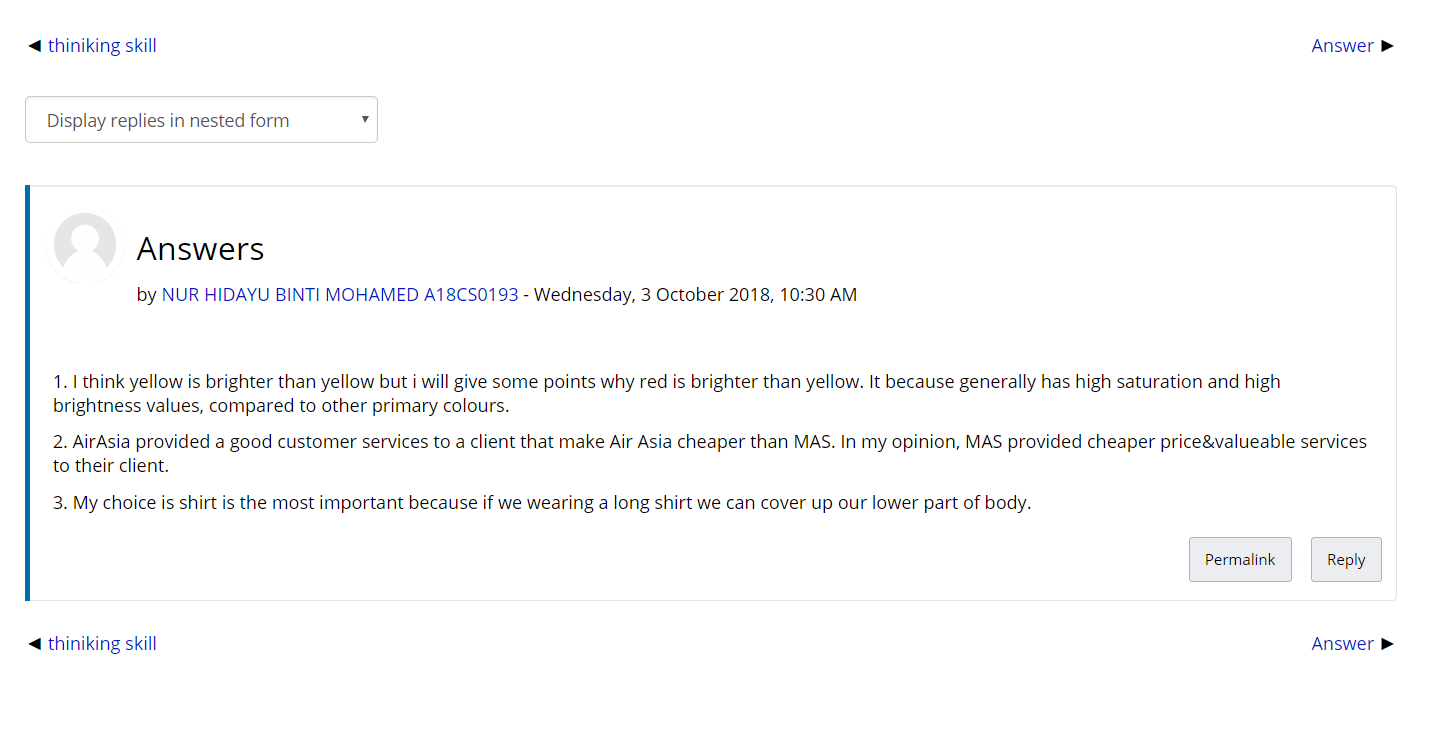The height and width of the screenshot is (739, 1444).
Task: Click the left arrow icon above the post
Action: (x=34, y=46)
